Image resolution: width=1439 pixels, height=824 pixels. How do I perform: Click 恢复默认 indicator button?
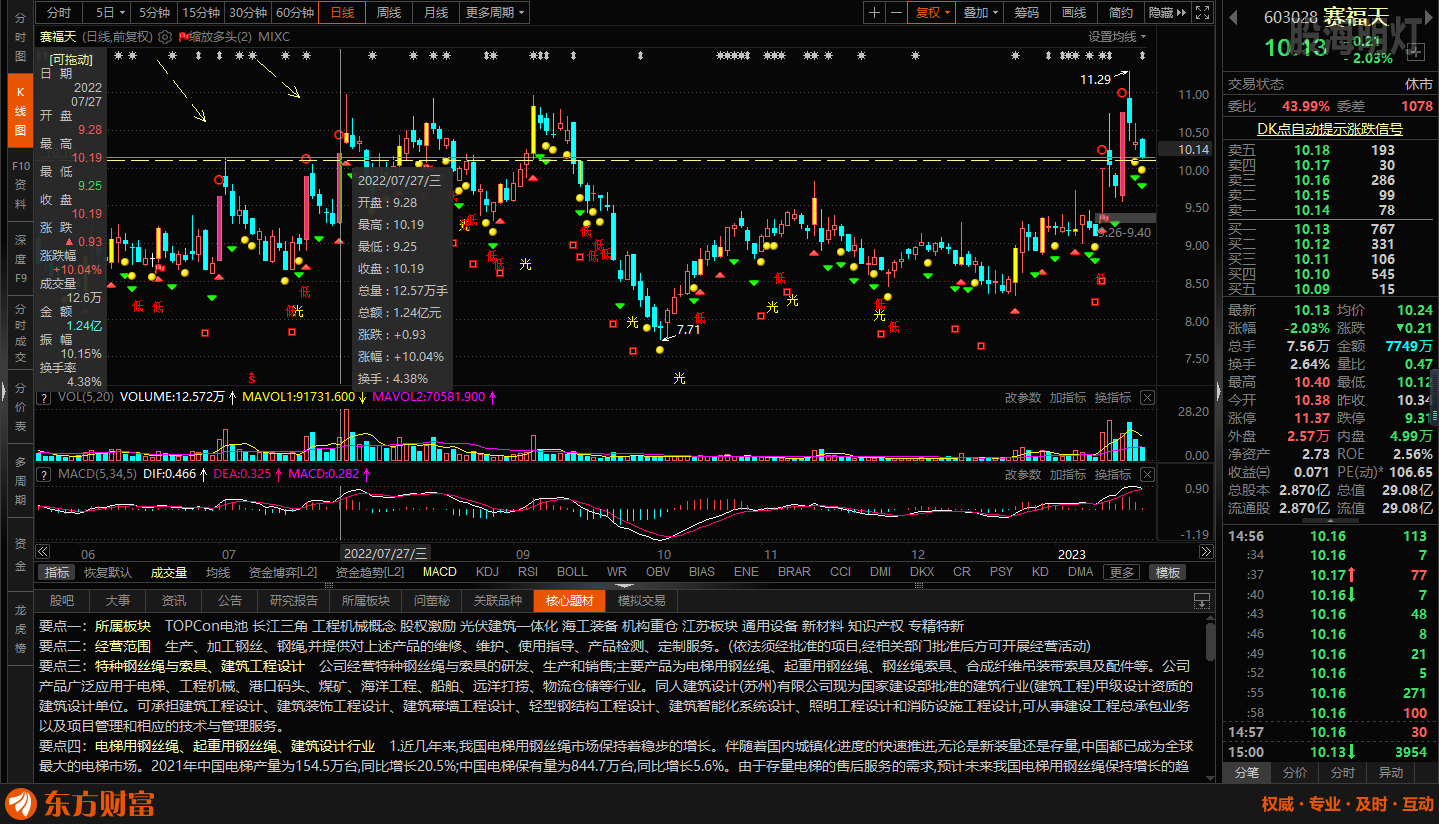coord(107,572)
